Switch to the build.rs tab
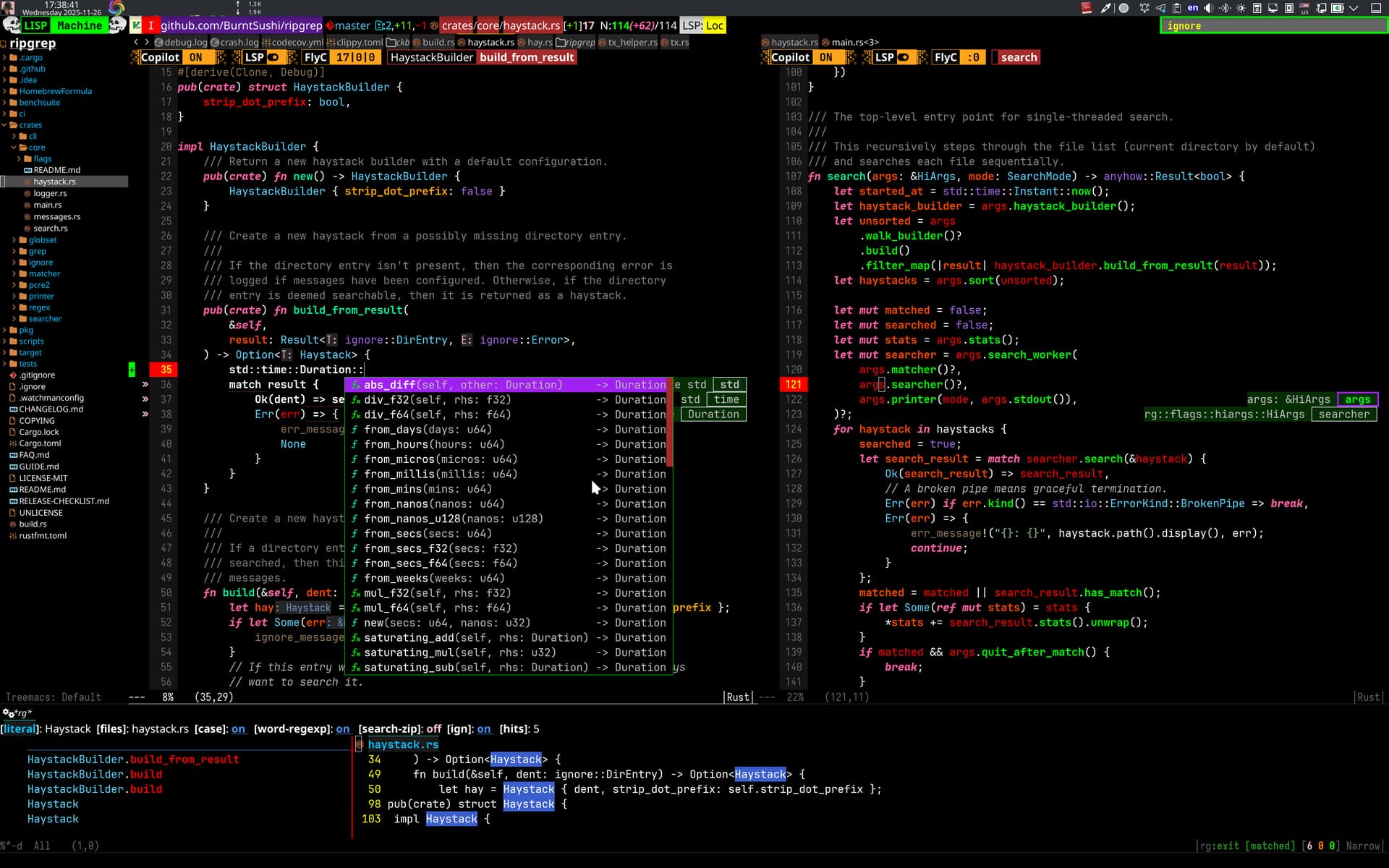 pyautogui.click(x=438, y=42)
